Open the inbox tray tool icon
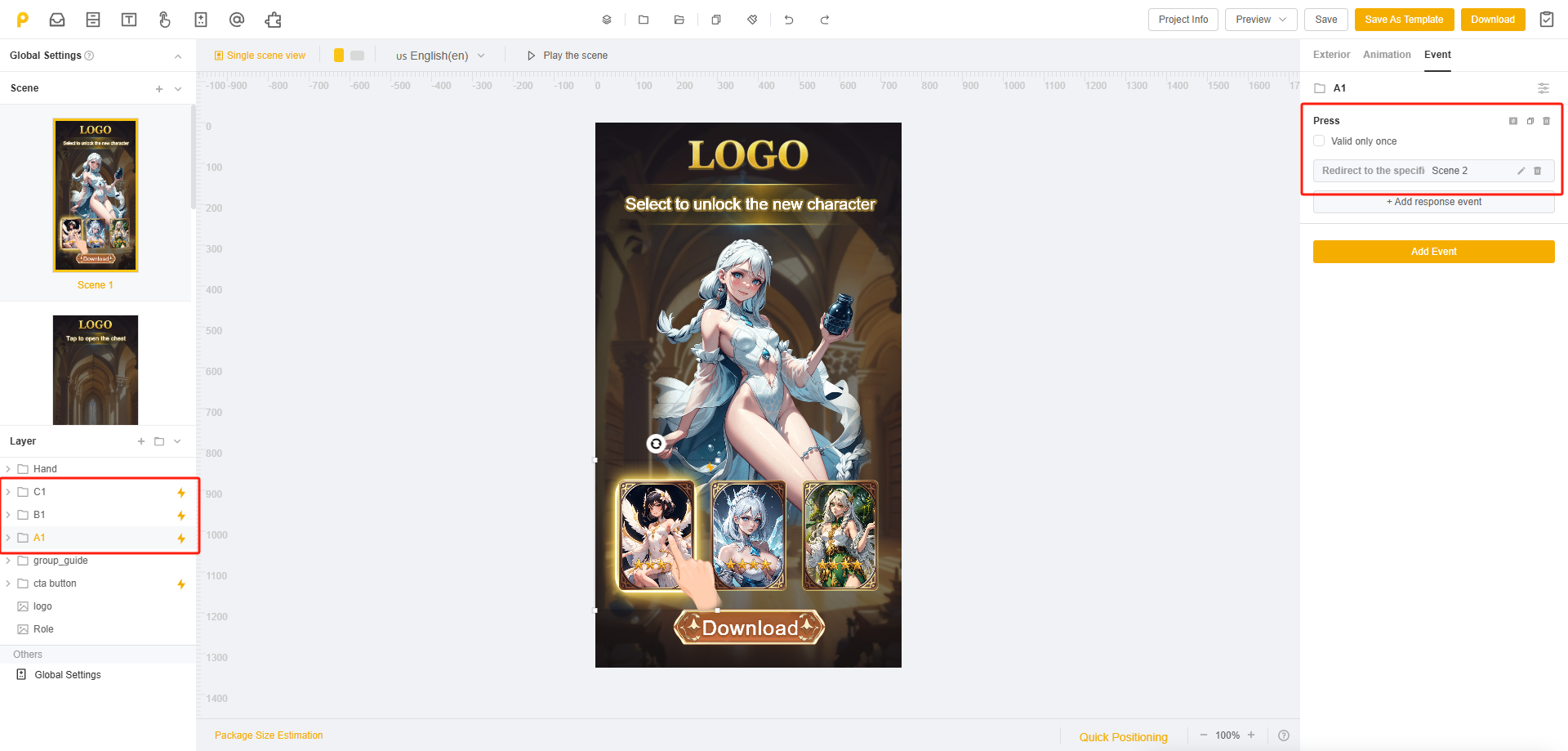Image resolution: width=1568 pixels, height=751 pixels. [x=57, y=20]
